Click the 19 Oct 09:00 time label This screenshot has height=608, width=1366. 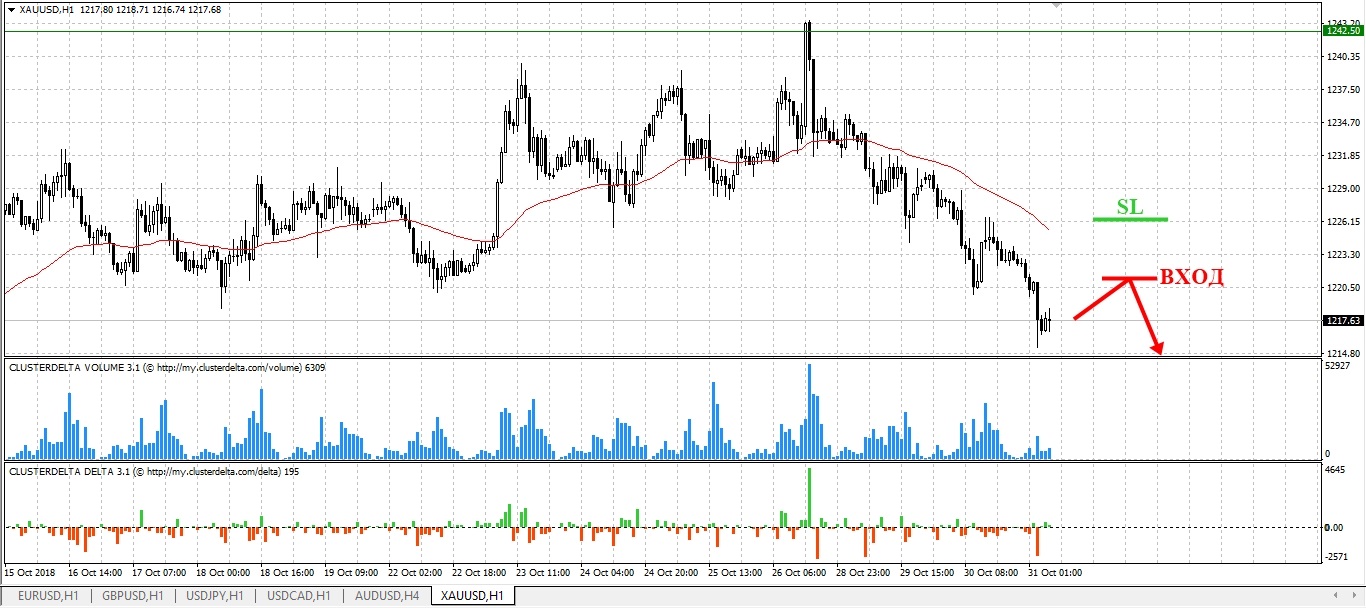tap(352, 573)
